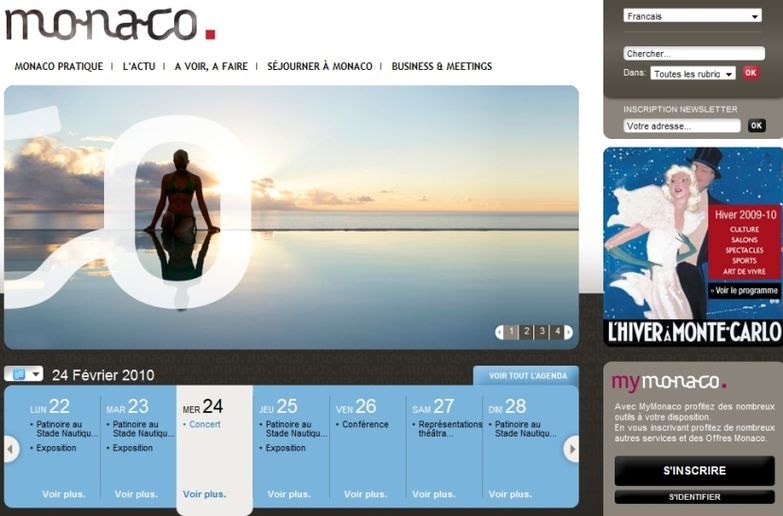783x516 pixels.
Task: Select Mercredi 24 in agenda
Action: click(x=203, y=407)
